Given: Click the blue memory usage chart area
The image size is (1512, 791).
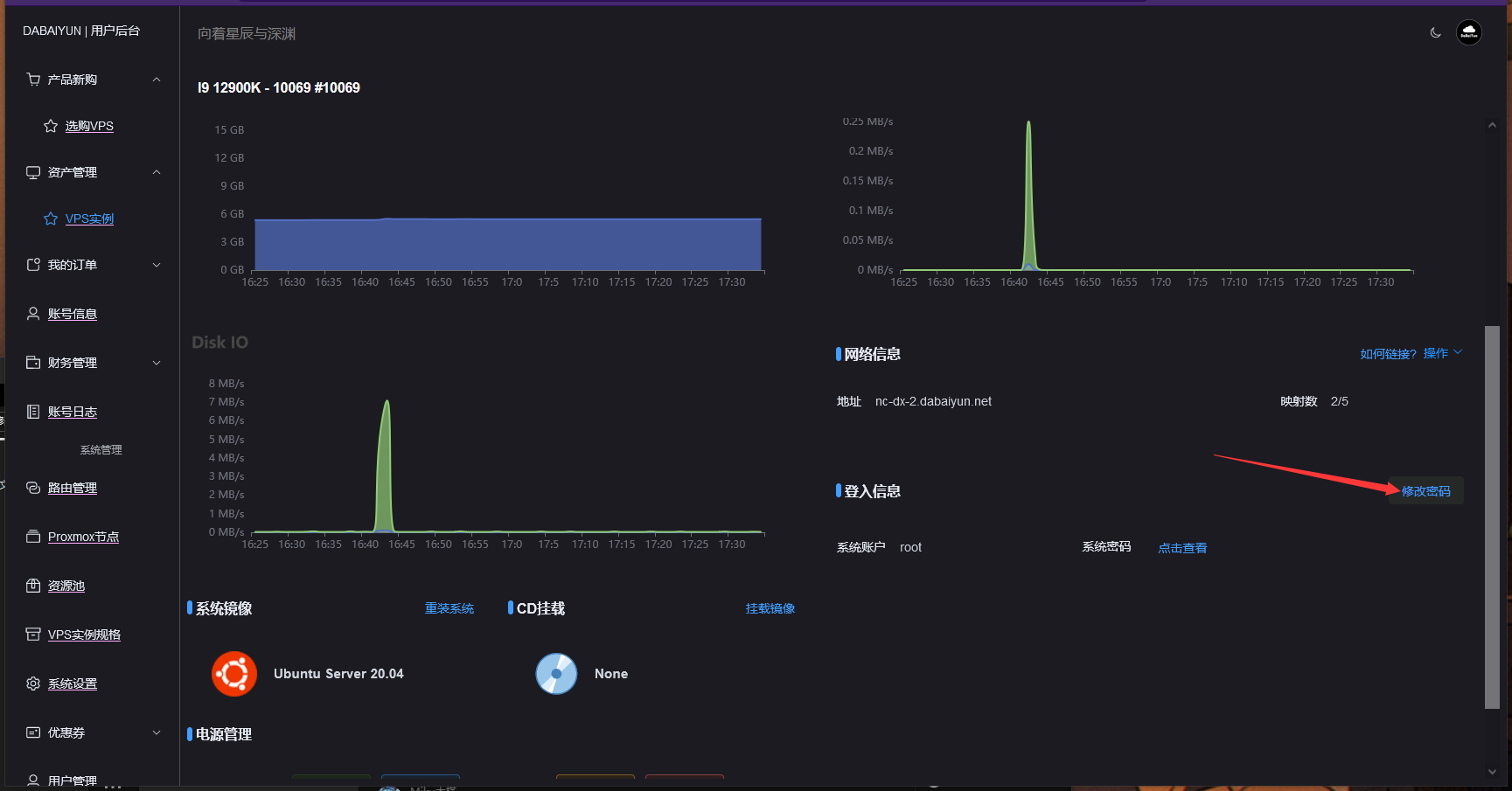Looking at the screenshot, I should [507, 244].
